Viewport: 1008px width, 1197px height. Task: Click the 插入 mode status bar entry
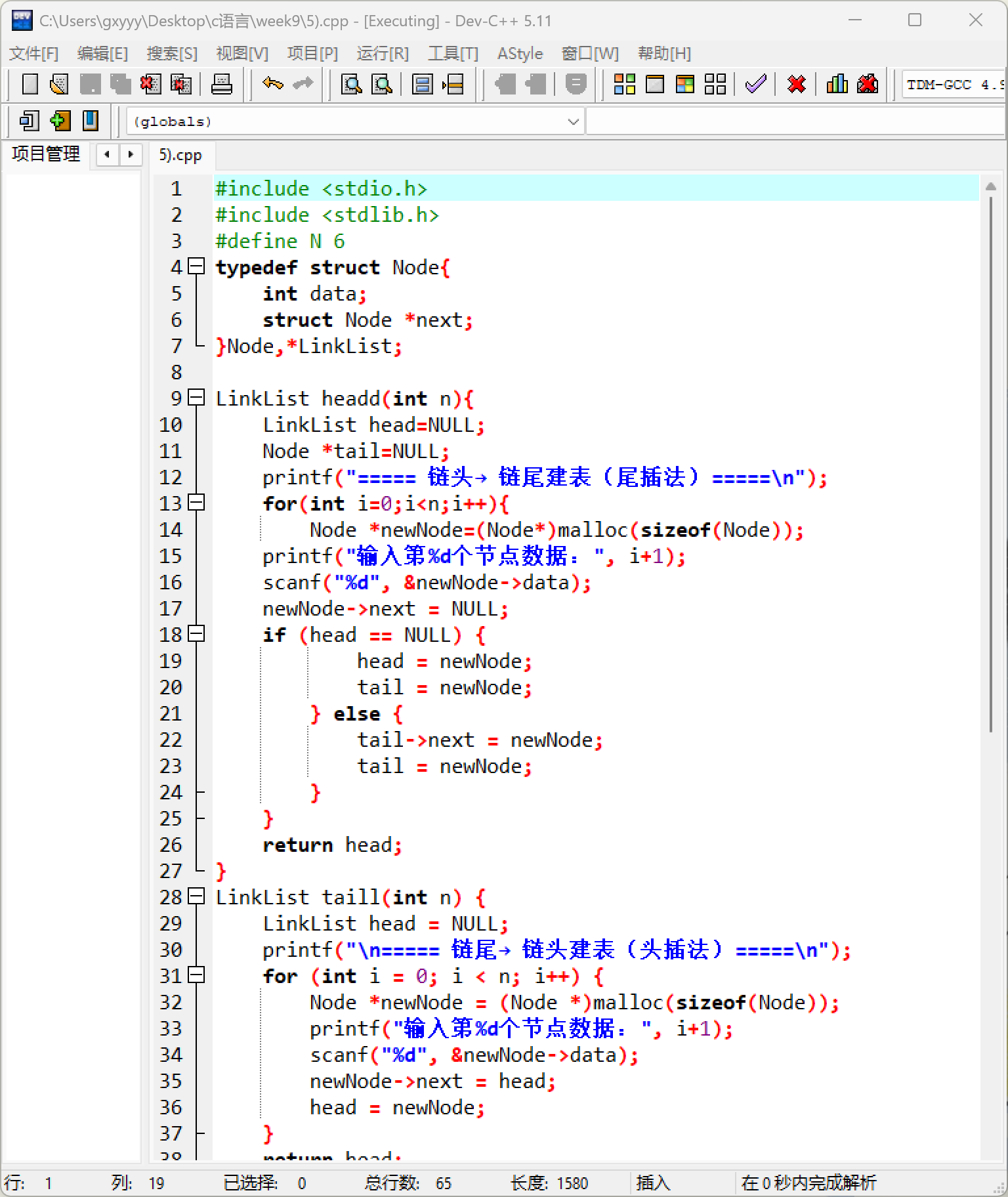[x=653, y=1183]
